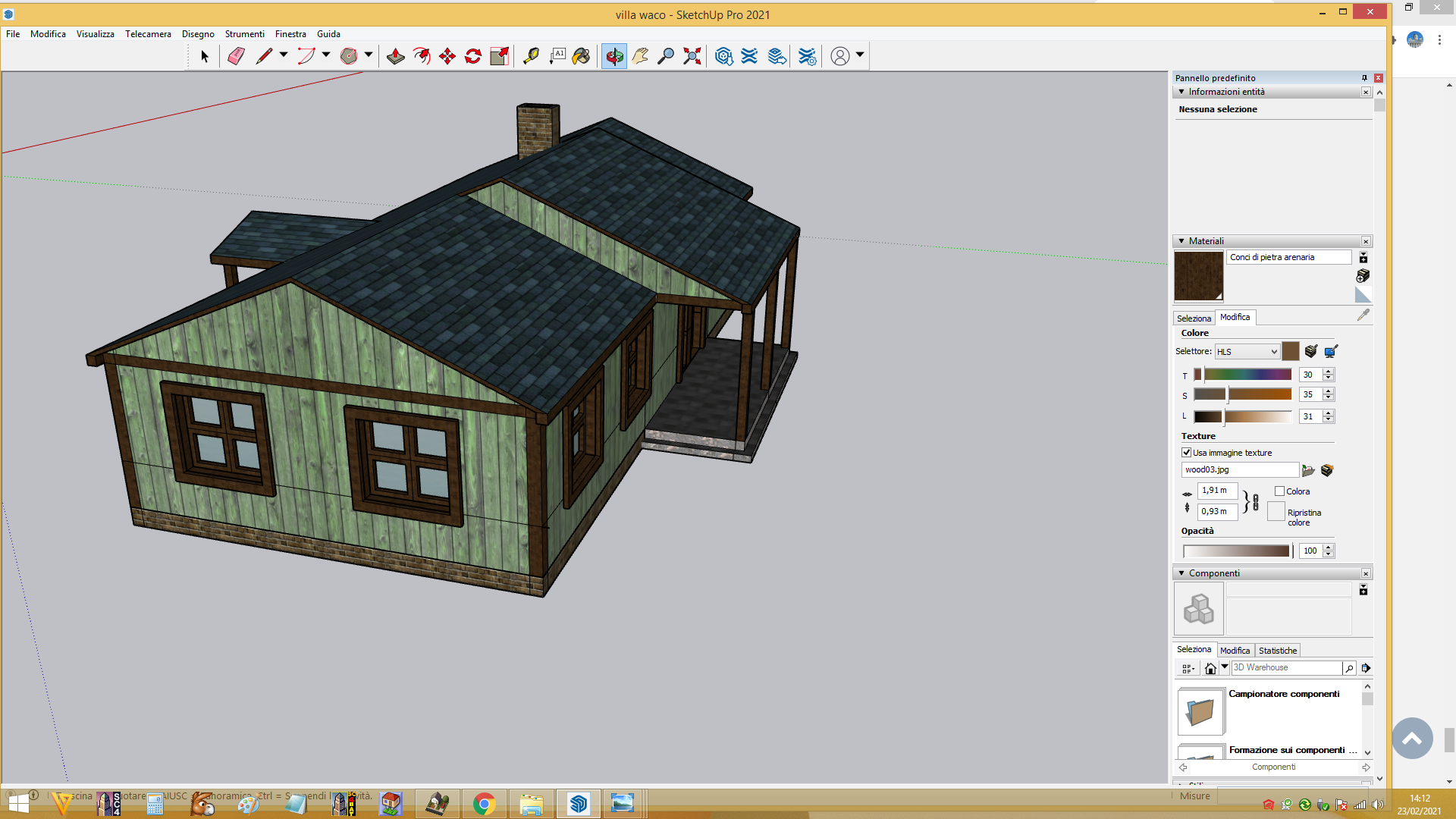Browse for texture image file
Image resolution: width=1456 pixels, height=819 pixels.
pyautogui.click(x=1308, y=470)
